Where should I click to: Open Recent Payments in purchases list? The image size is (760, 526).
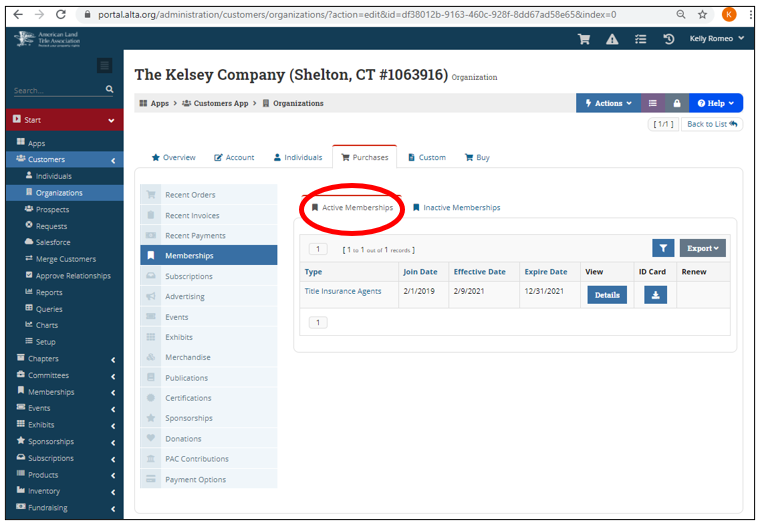coord(209,236)
